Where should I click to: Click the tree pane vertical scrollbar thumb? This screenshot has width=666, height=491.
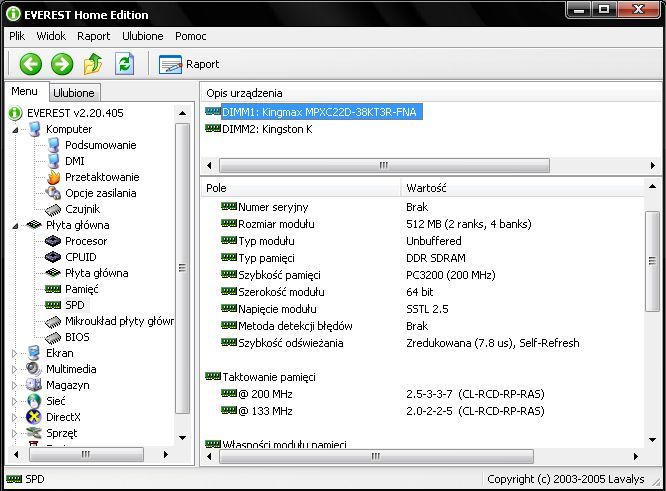182,268
